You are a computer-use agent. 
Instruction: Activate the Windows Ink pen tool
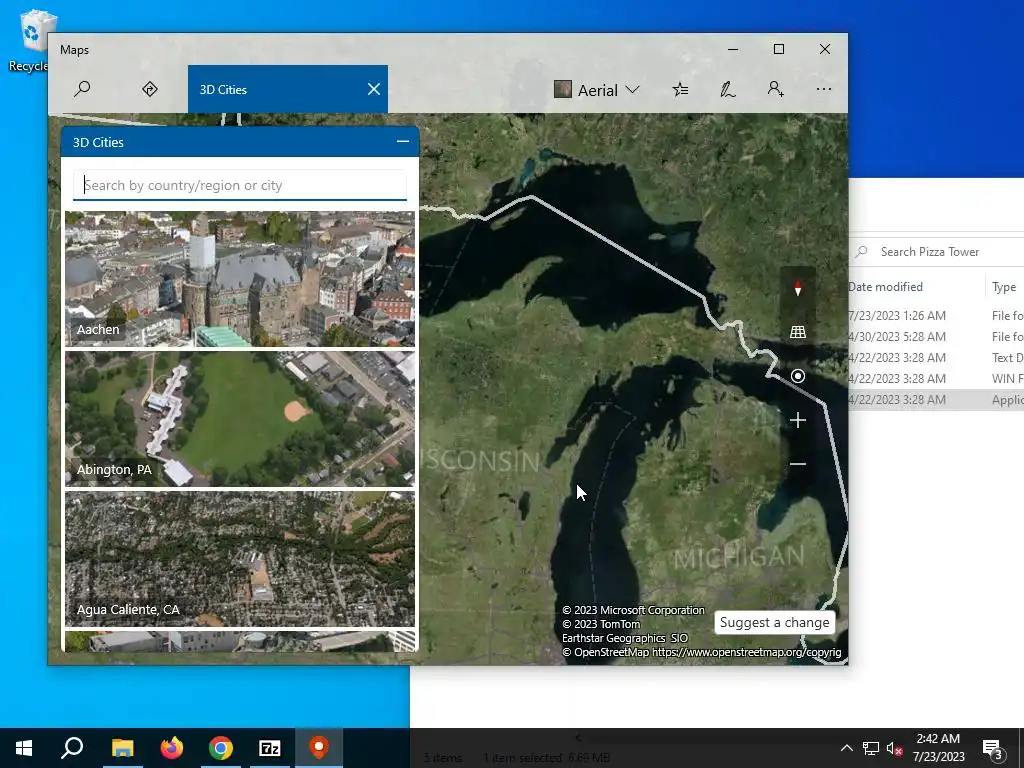[728, 89]
